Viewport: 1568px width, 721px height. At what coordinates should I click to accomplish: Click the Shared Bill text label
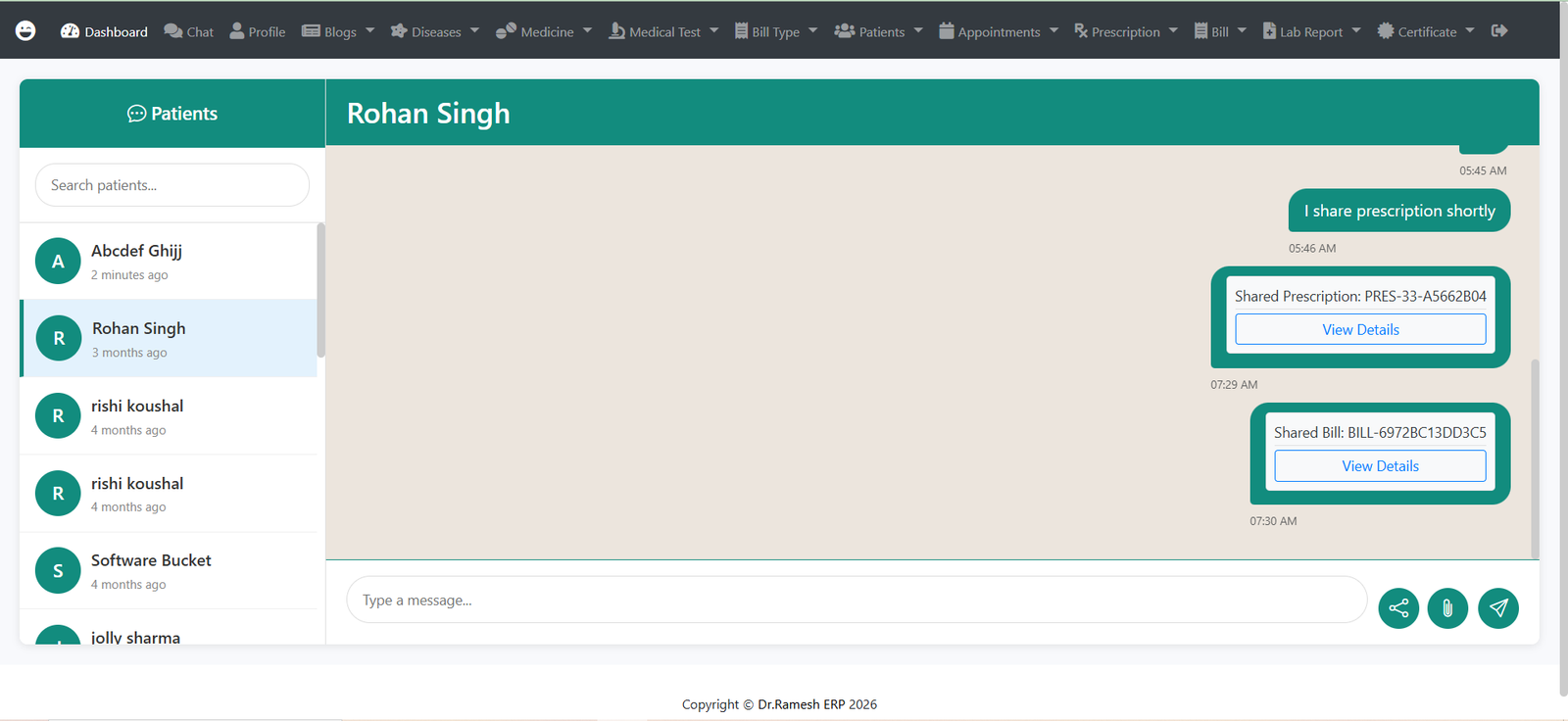pos(1380,432)
